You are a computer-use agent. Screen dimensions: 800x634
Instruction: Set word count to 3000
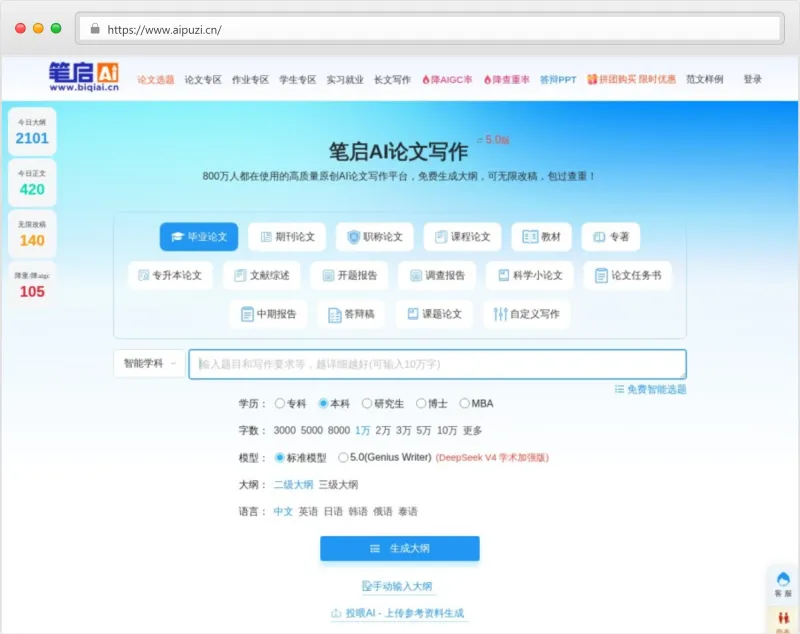tap(285, 430)
